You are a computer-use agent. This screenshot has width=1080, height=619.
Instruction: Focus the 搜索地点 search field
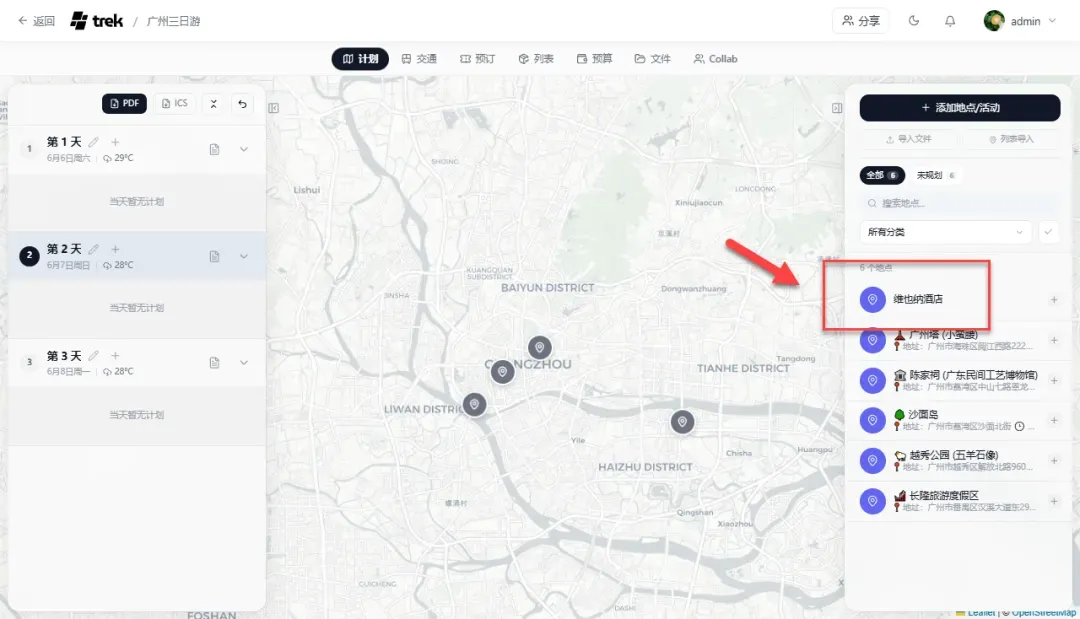[x=959, y=203]
